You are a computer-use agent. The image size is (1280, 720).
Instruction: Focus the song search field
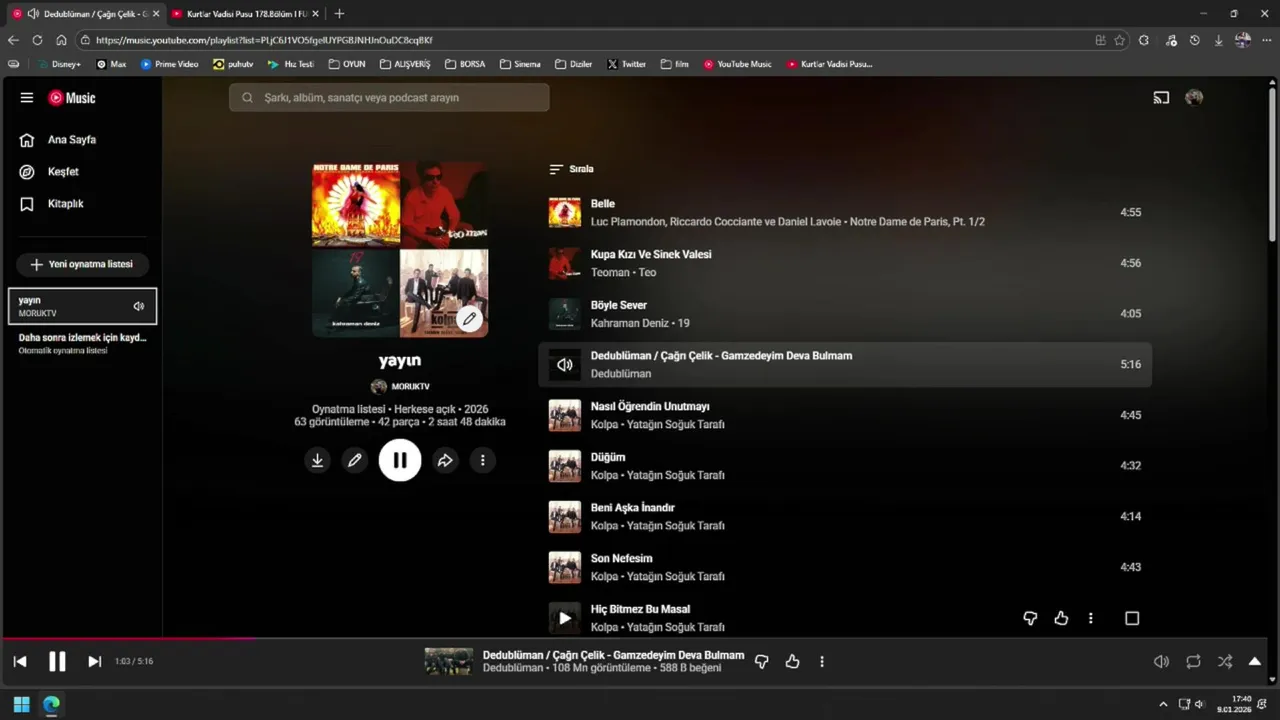click(x=389, y=98)
